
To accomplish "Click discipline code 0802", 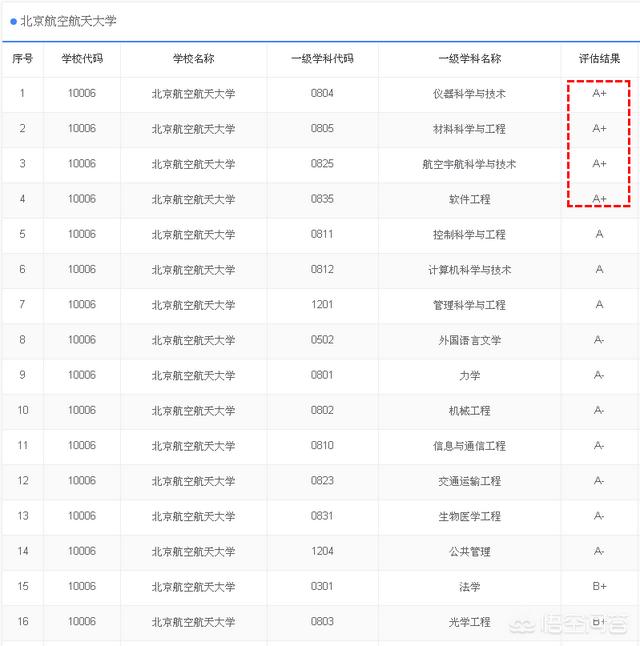I will [322, 410].
